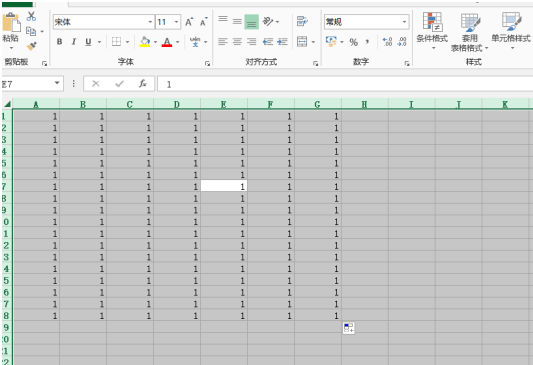
Task: Increase font size with large A
Action: tap(189, 22)
